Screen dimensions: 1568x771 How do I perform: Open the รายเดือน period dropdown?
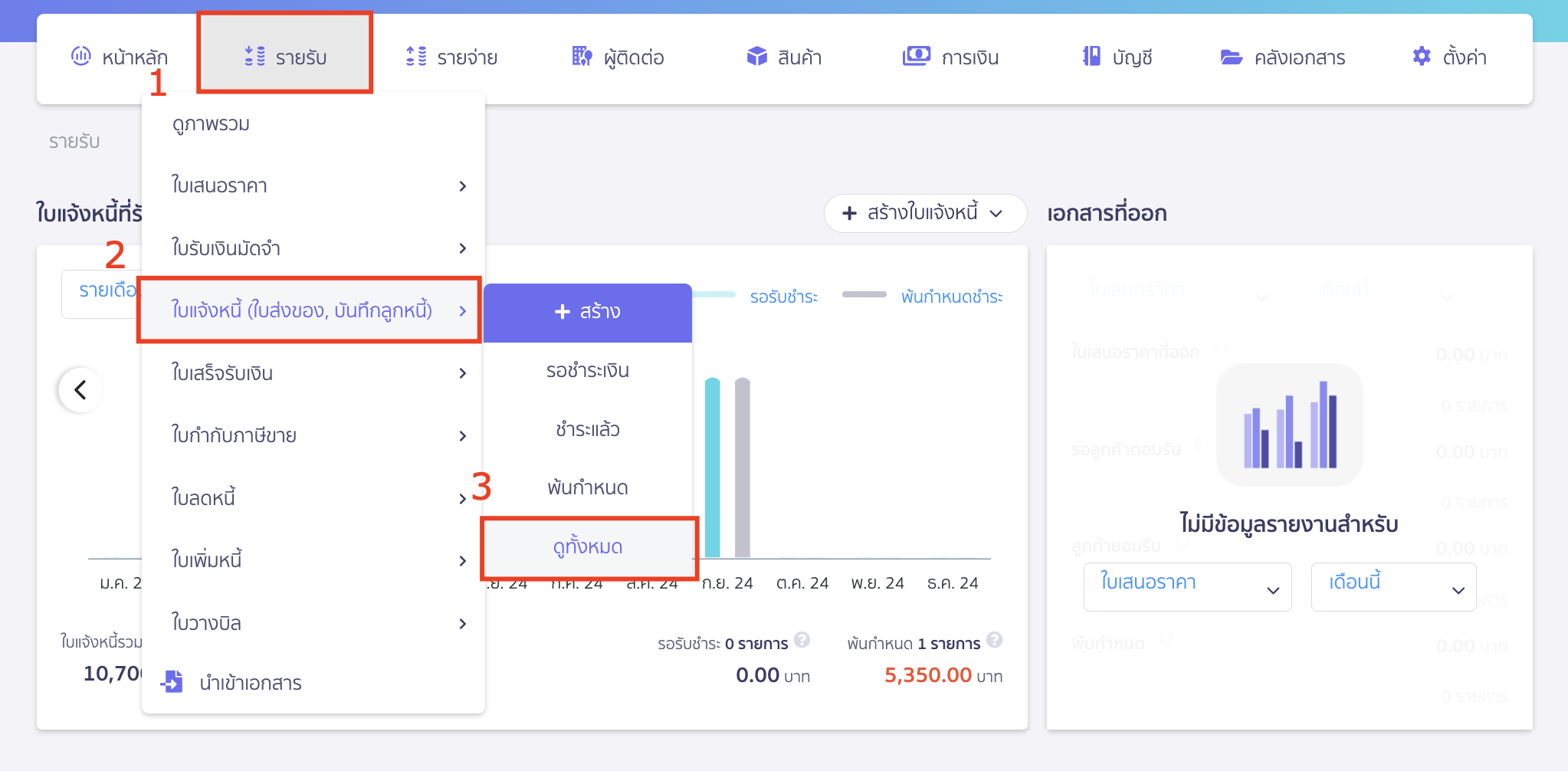102,294
